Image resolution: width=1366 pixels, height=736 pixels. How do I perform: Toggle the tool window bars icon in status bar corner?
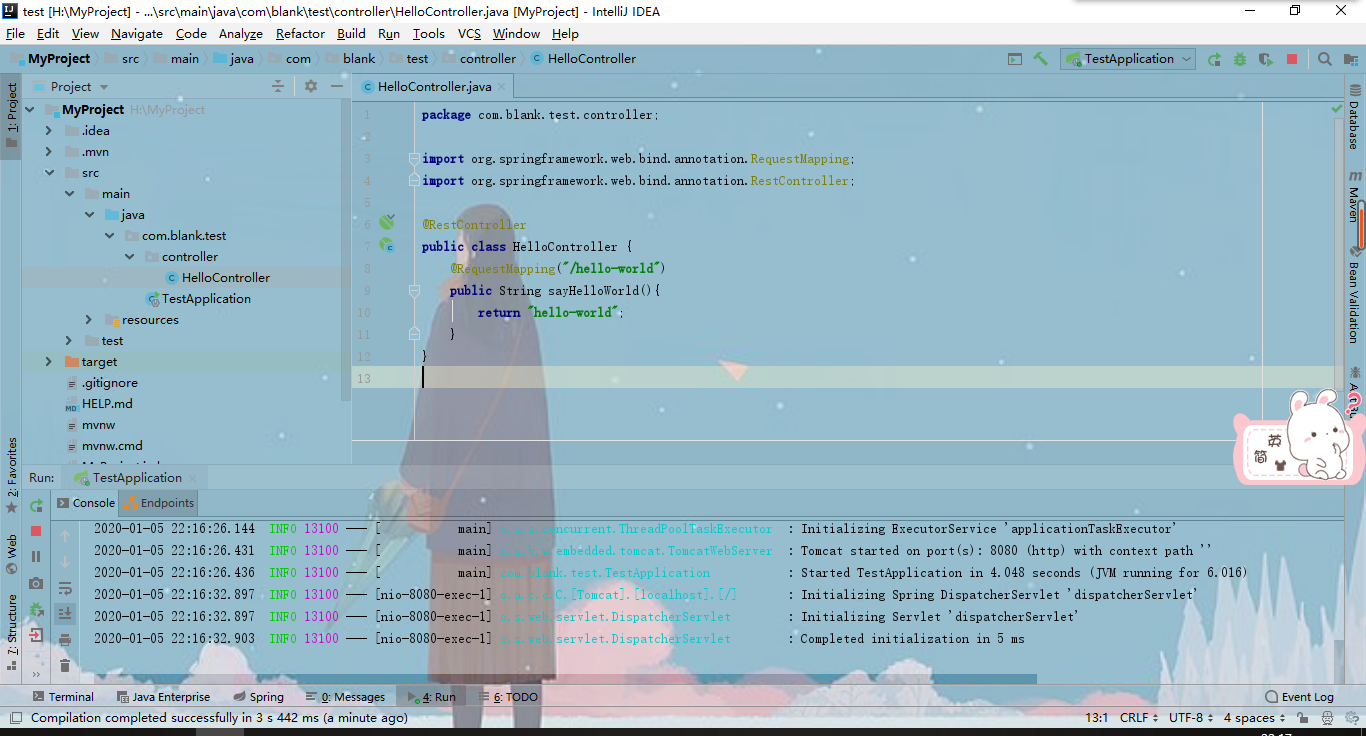pyautogui.click(x=15, y=718)
